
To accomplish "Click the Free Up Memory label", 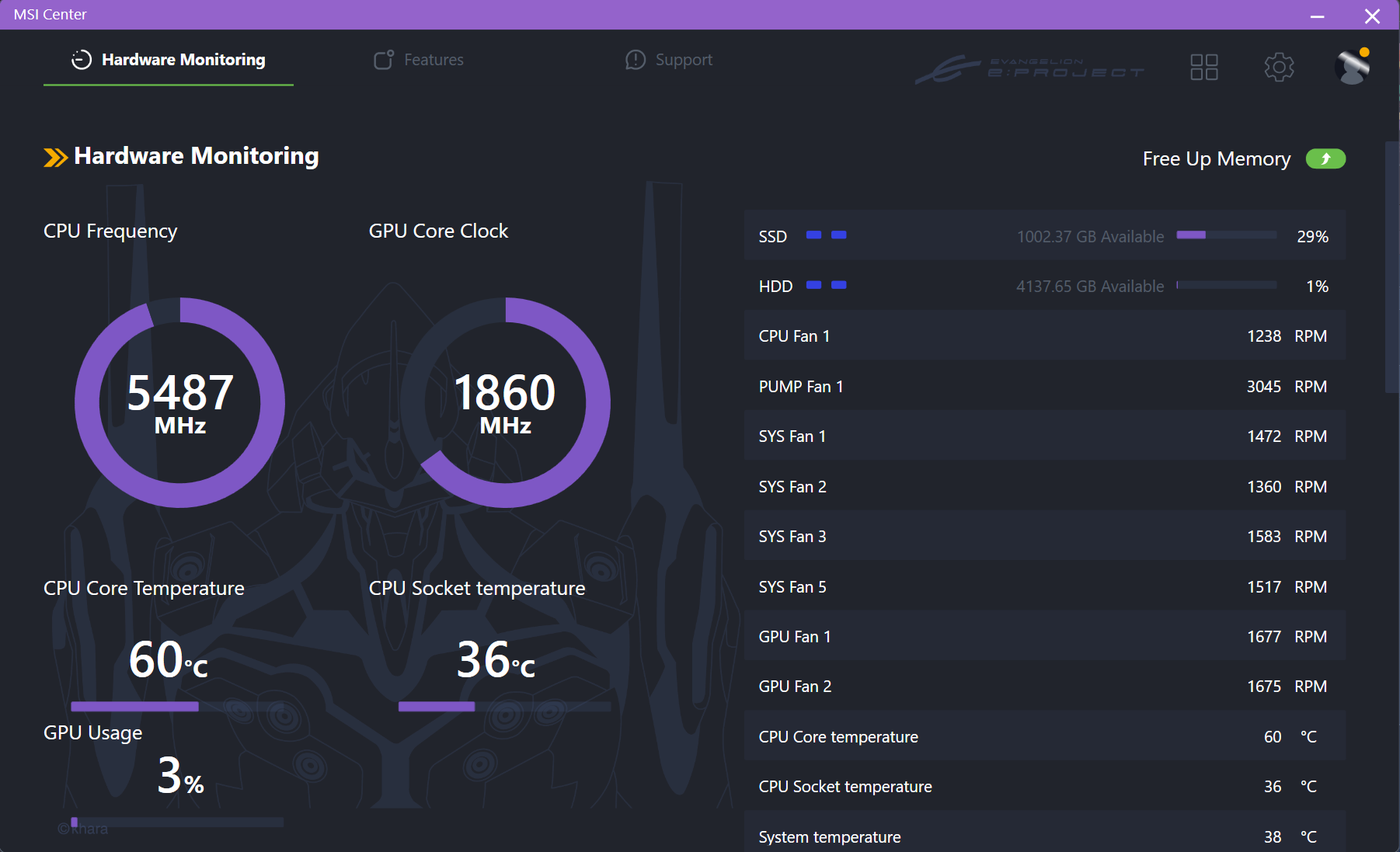I will click(1217, 158).
